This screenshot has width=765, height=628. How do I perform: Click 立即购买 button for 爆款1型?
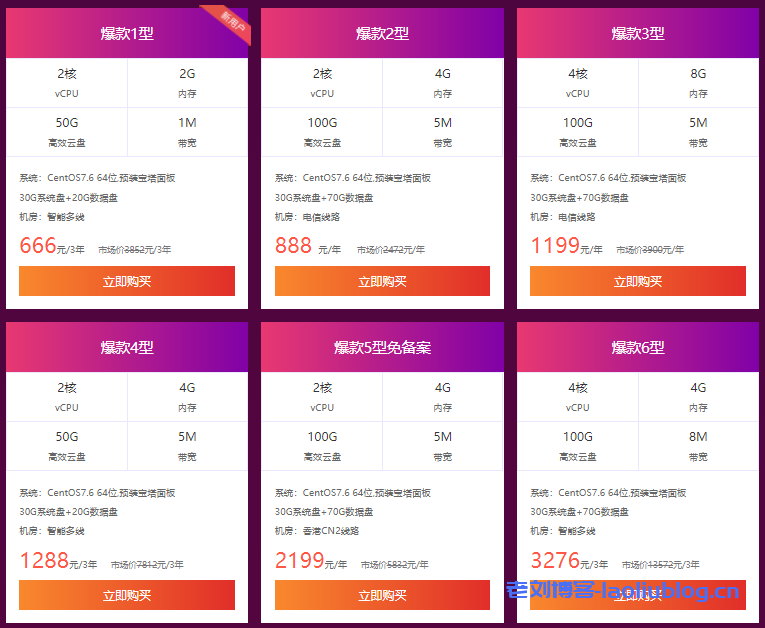coord(127,281)
